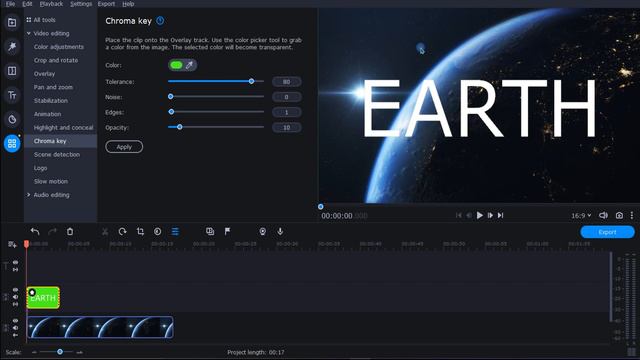Click the Noise slider handle

(x=171, y=96)
